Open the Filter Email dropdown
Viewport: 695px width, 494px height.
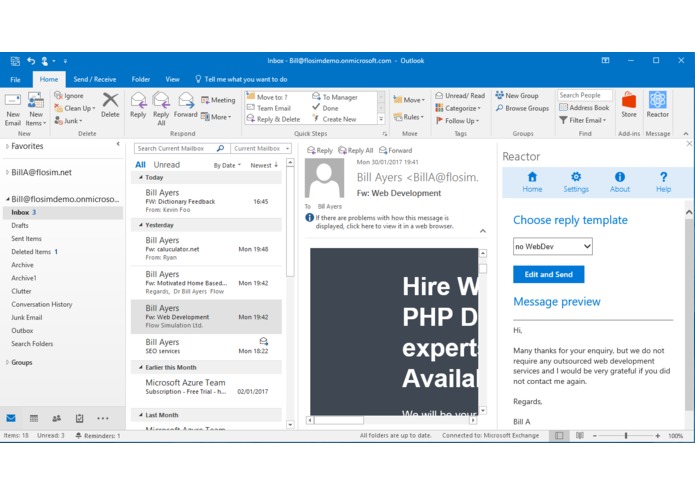click(x=582, y=120)
